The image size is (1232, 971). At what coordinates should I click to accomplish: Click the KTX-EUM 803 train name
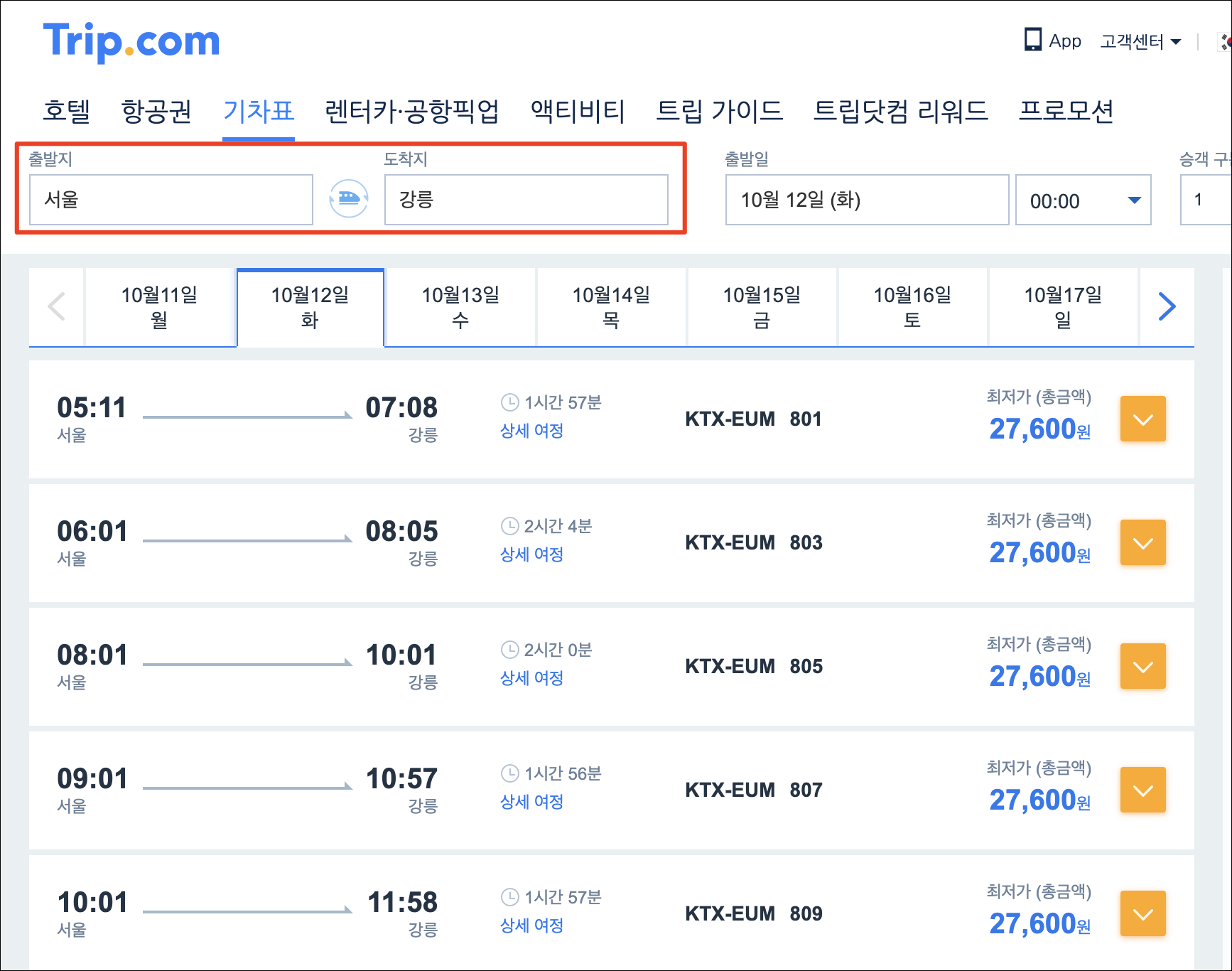coord(754,542)
